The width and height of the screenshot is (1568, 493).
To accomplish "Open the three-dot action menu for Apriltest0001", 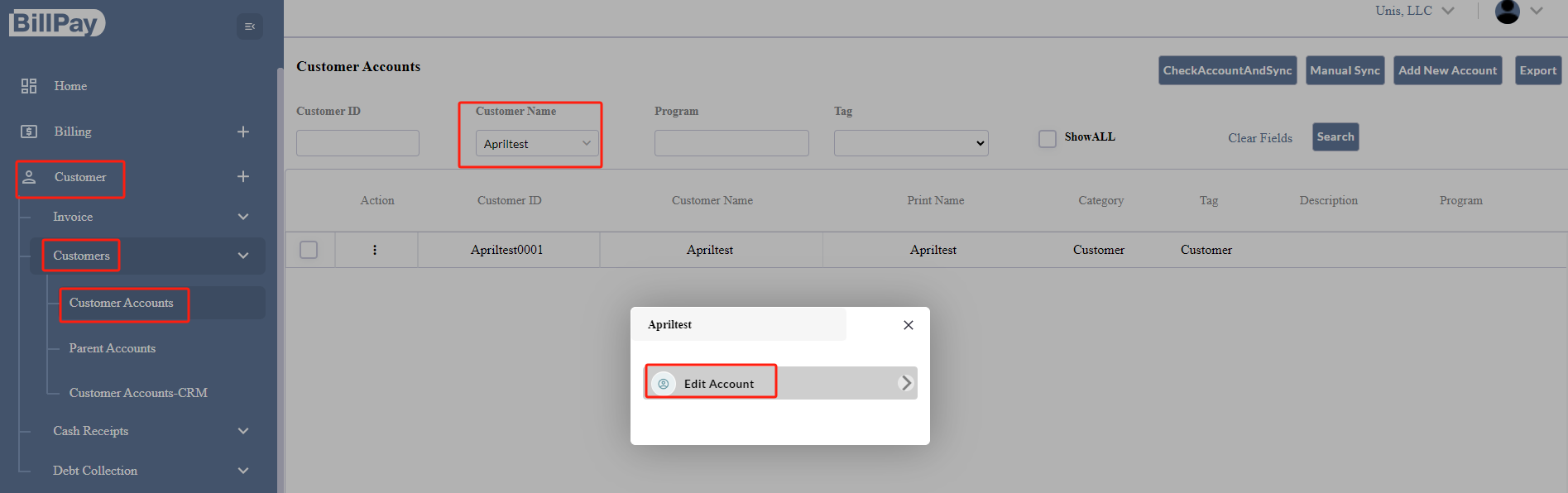I will (x=375, y=250).
